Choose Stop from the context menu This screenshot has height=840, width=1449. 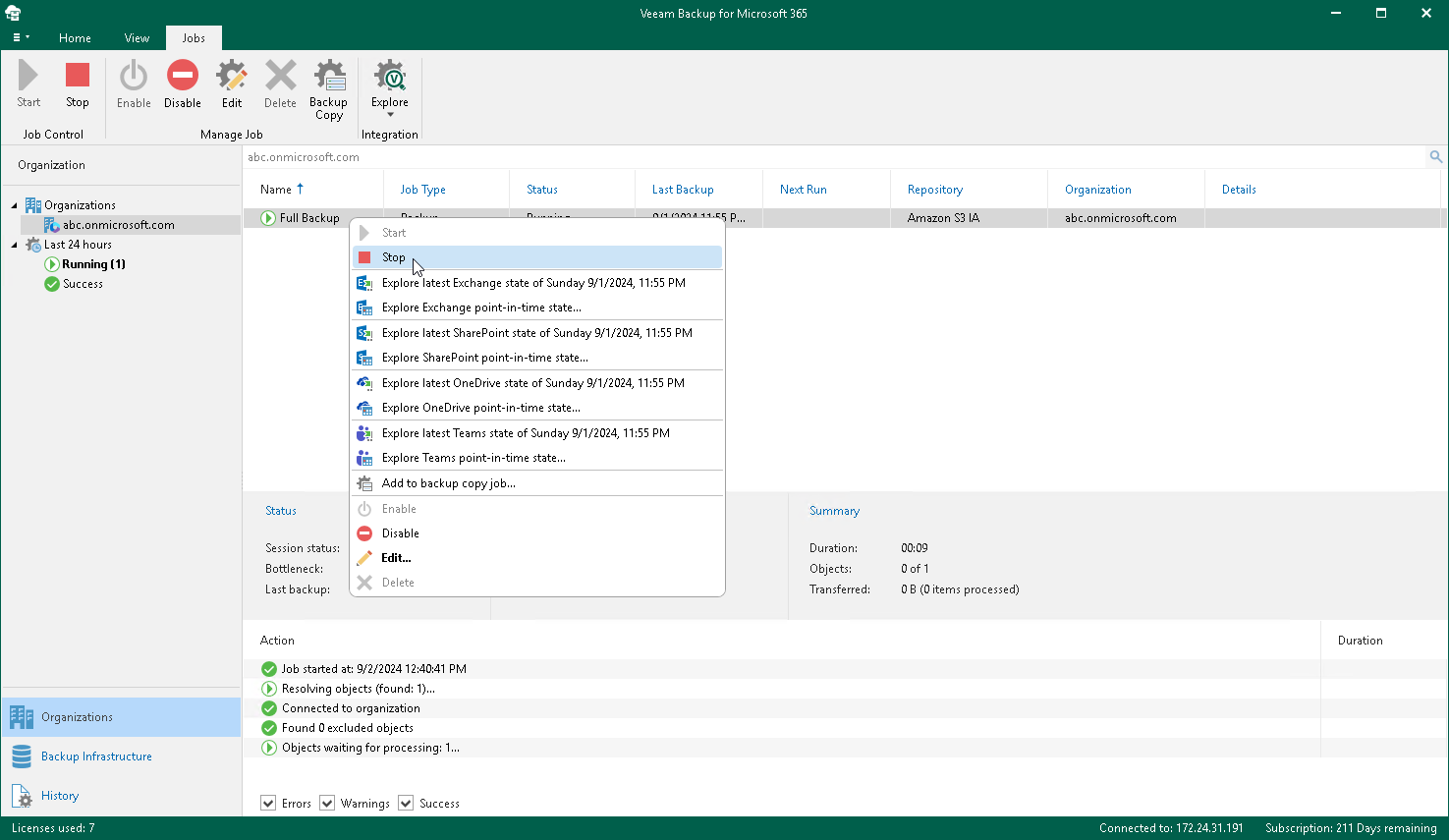click(x=537, y=257)
